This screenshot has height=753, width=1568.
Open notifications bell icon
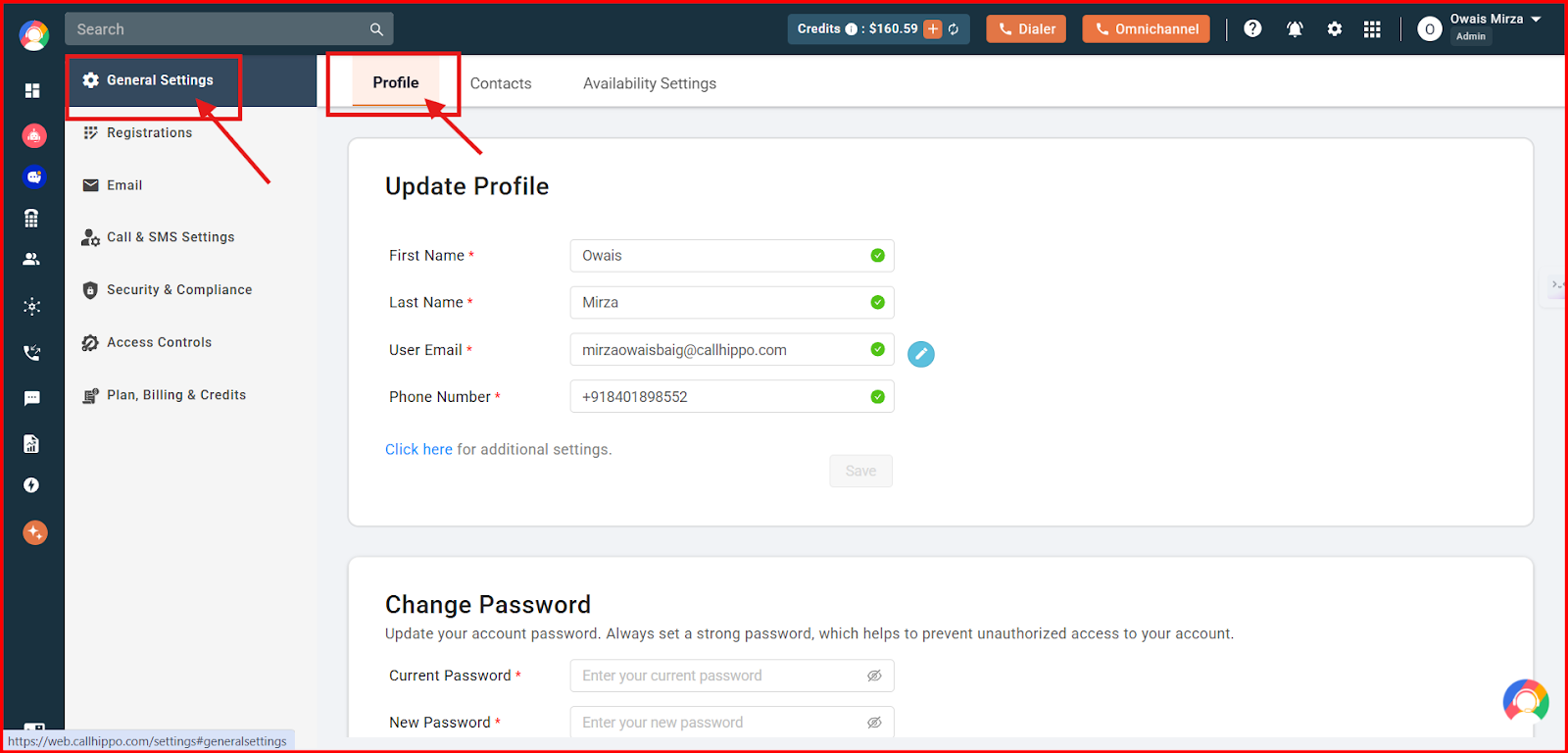coord(1295,29)
